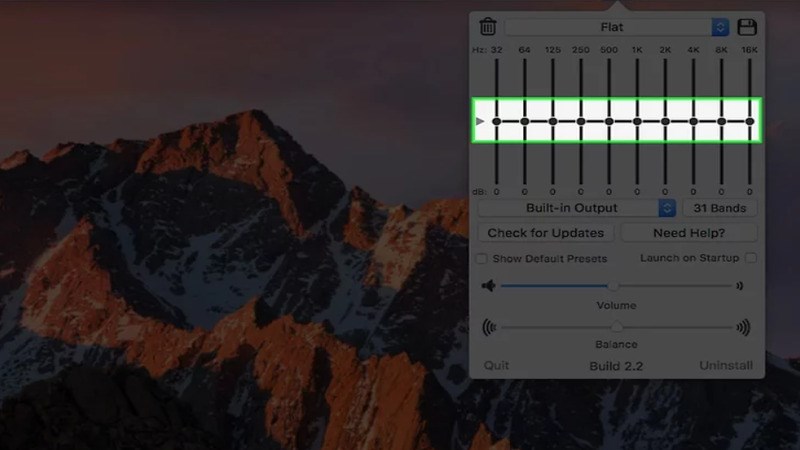Enable Launch on Startup checkbox

click(x=751, y=258)
